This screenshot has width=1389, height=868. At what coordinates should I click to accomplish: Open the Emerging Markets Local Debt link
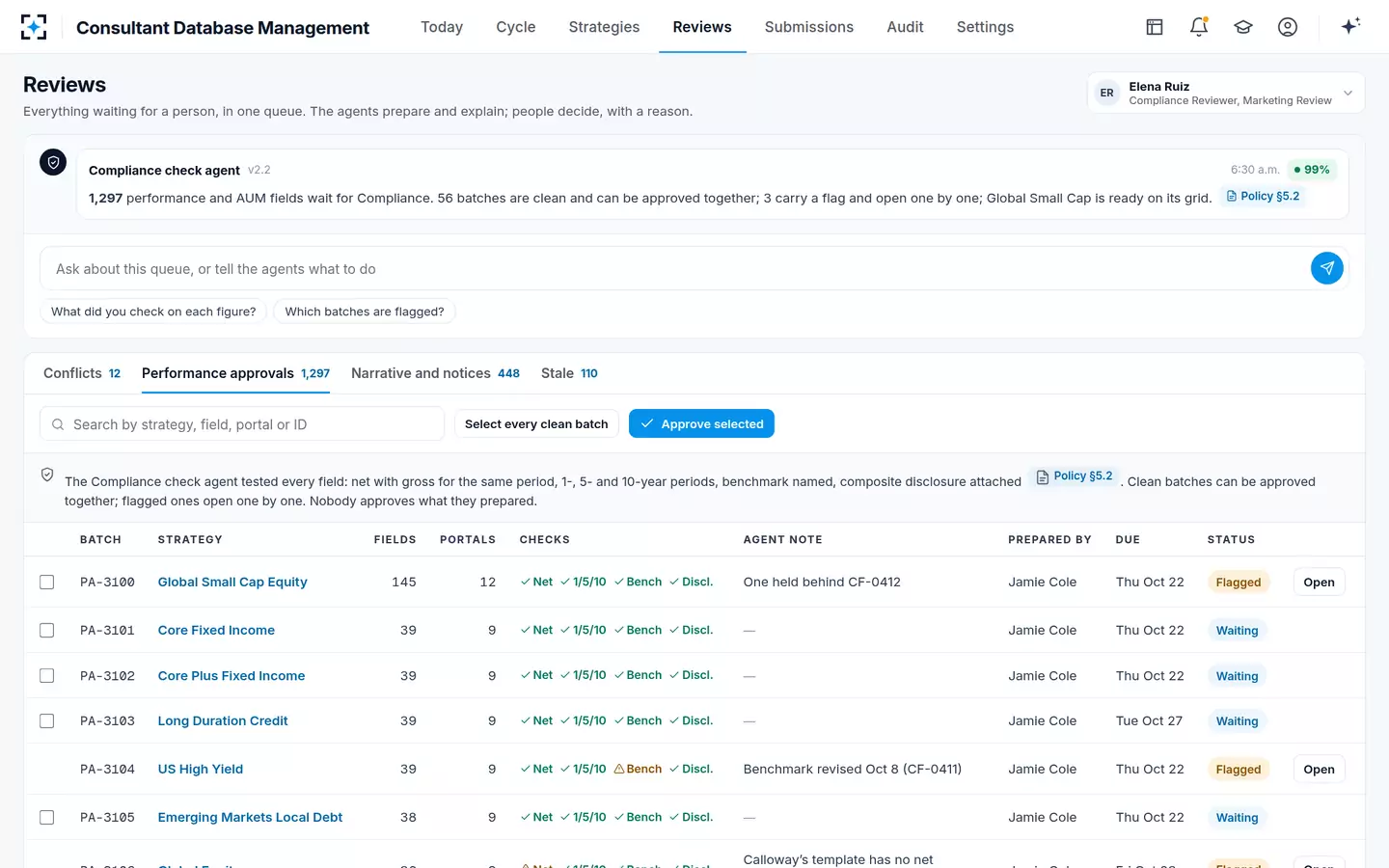(250, 817)
